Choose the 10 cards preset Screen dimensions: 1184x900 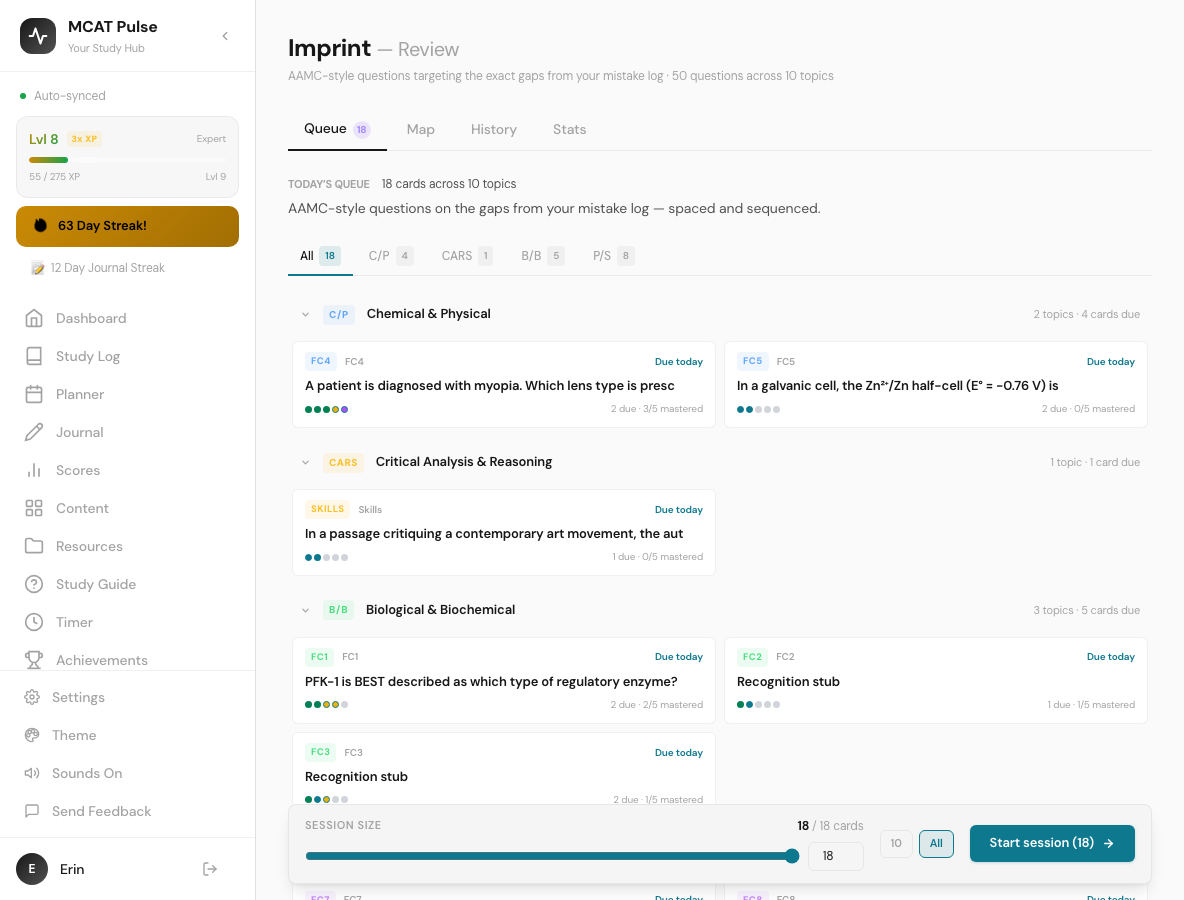coord(896,843)
